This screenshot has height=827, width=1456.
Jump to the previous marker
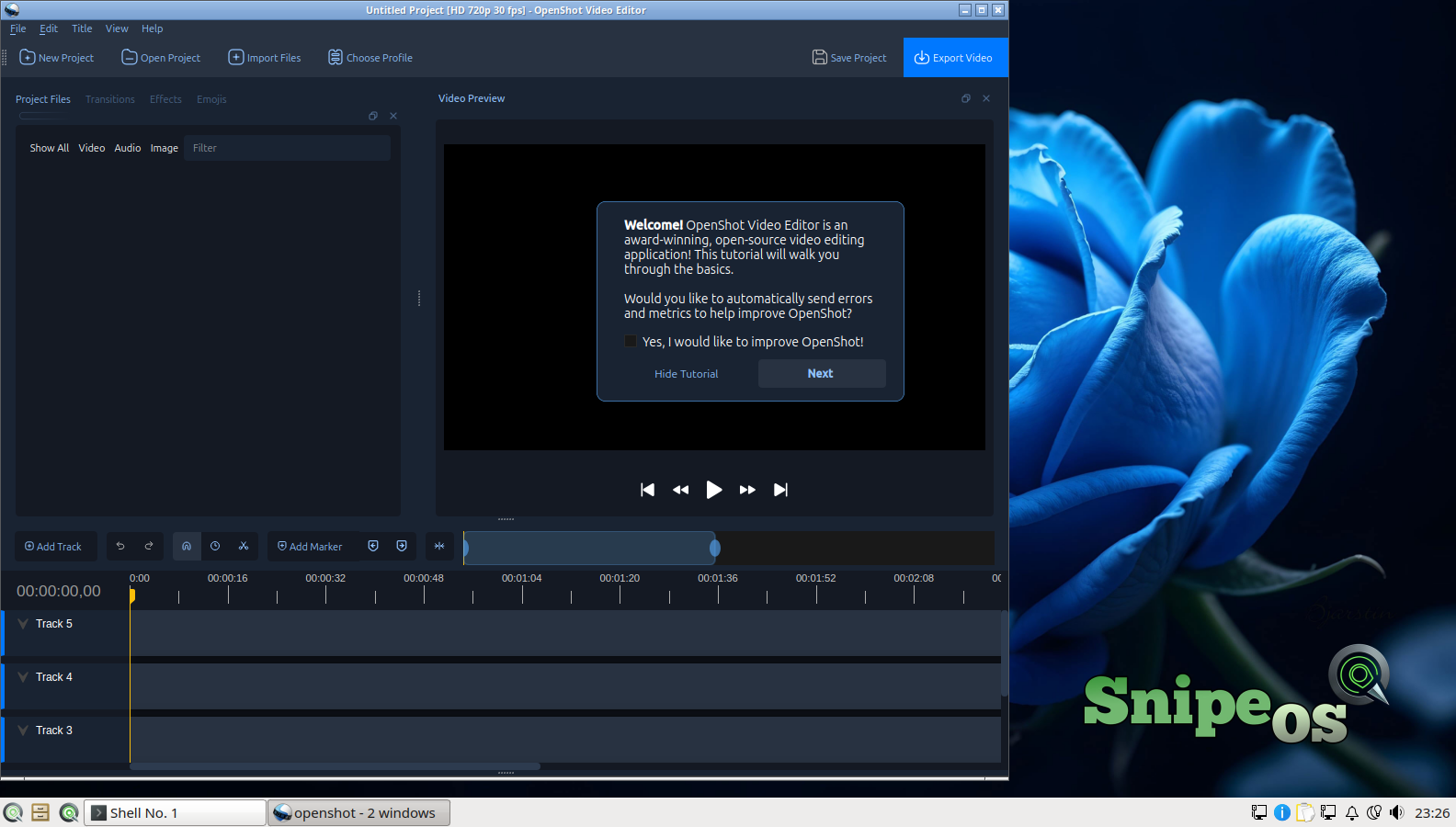coord(373,546)
